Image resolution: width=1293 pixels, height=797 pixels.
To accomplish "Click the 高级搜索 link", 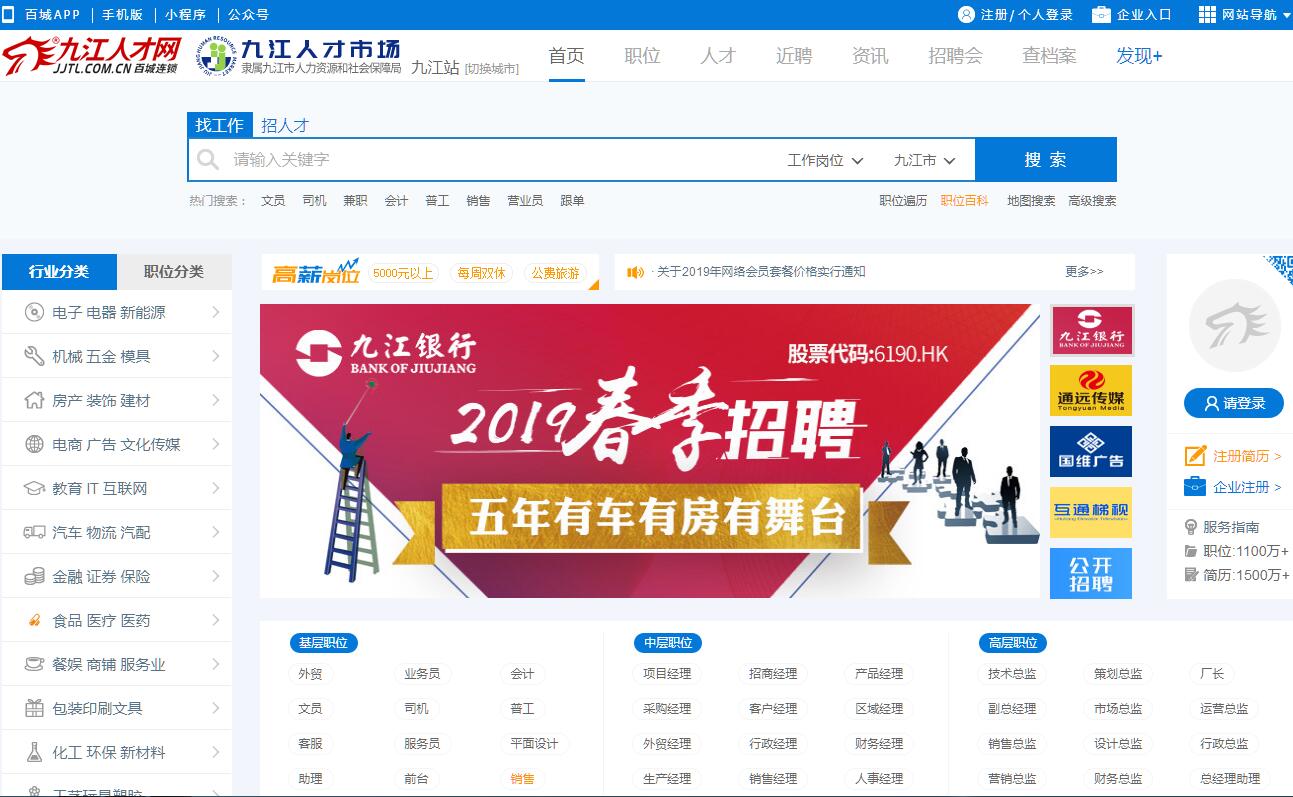I will (x=1092, y=201).
